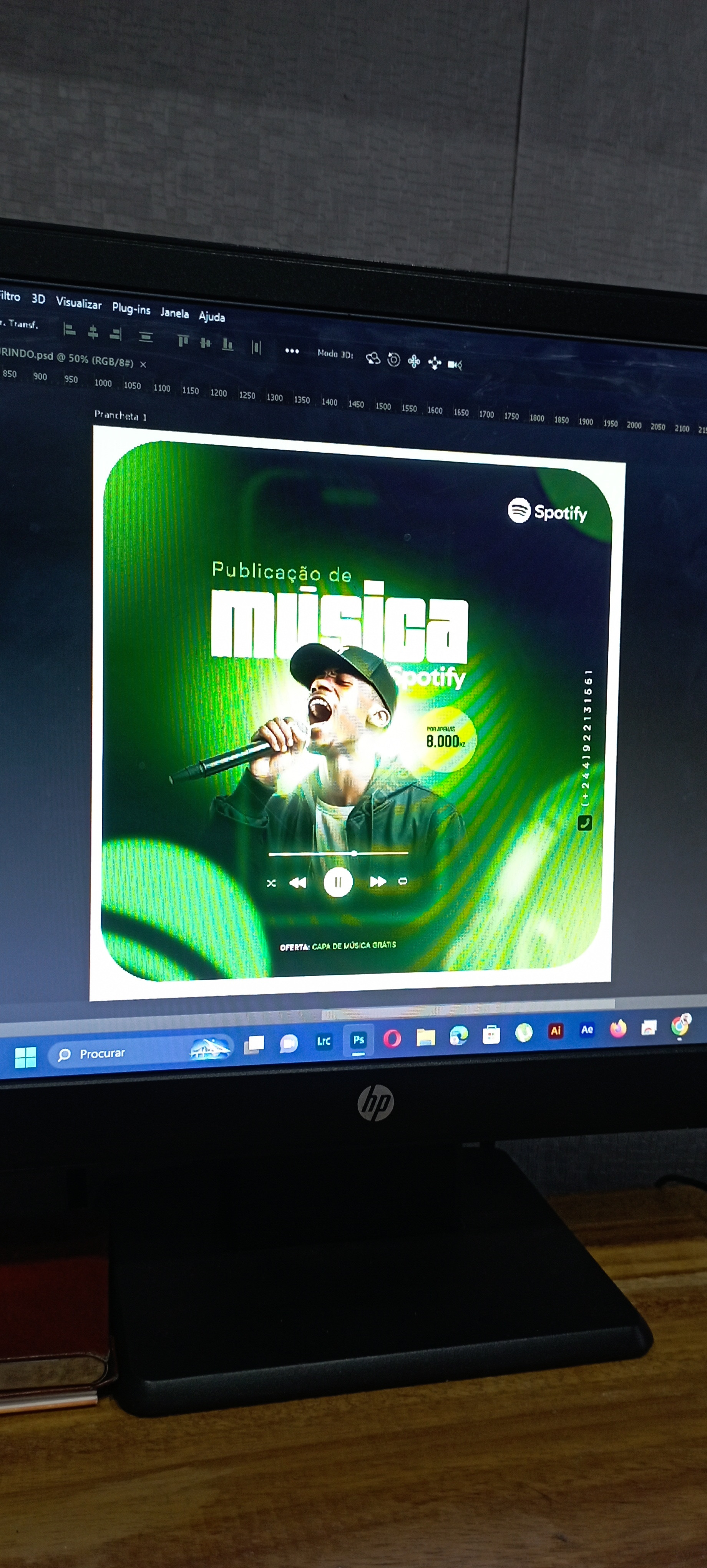Close the .psd document tab
This screenshot has width=707, height=1568.
(144, 365)
